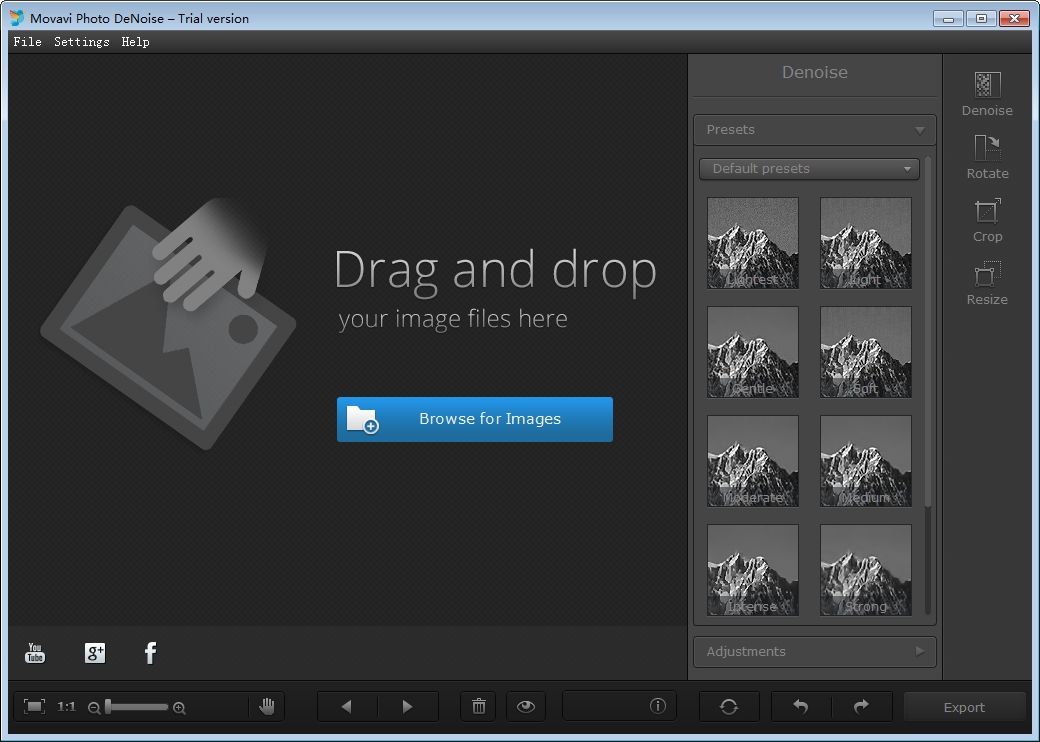Viewport: 1040px width, 742px height.
Task: Select the Denoise tool in sidebar
Action: (x=987, y=95)
